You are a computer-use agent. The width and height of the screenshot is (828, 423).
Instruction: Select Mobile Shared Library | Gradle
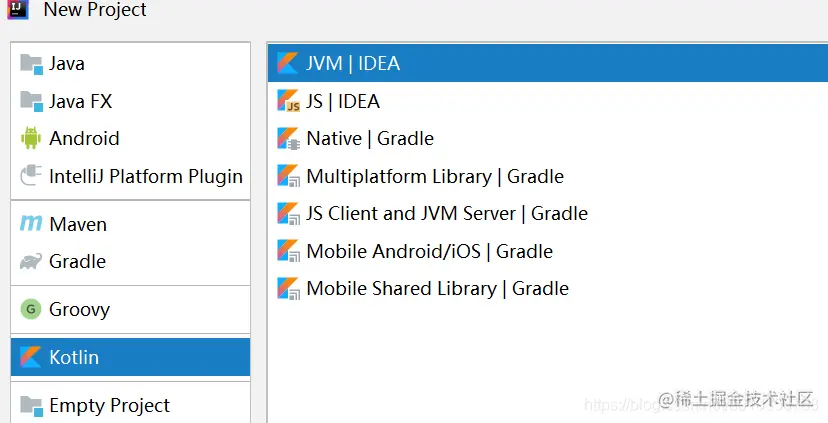tap(437, 289)
